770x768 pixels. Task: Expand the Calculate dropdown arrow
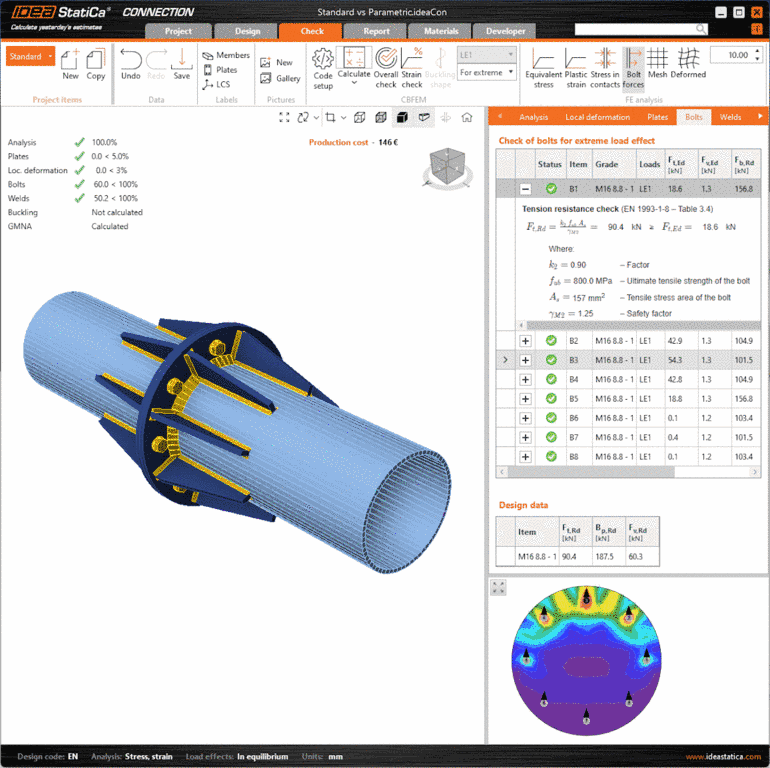pos(354,83)
